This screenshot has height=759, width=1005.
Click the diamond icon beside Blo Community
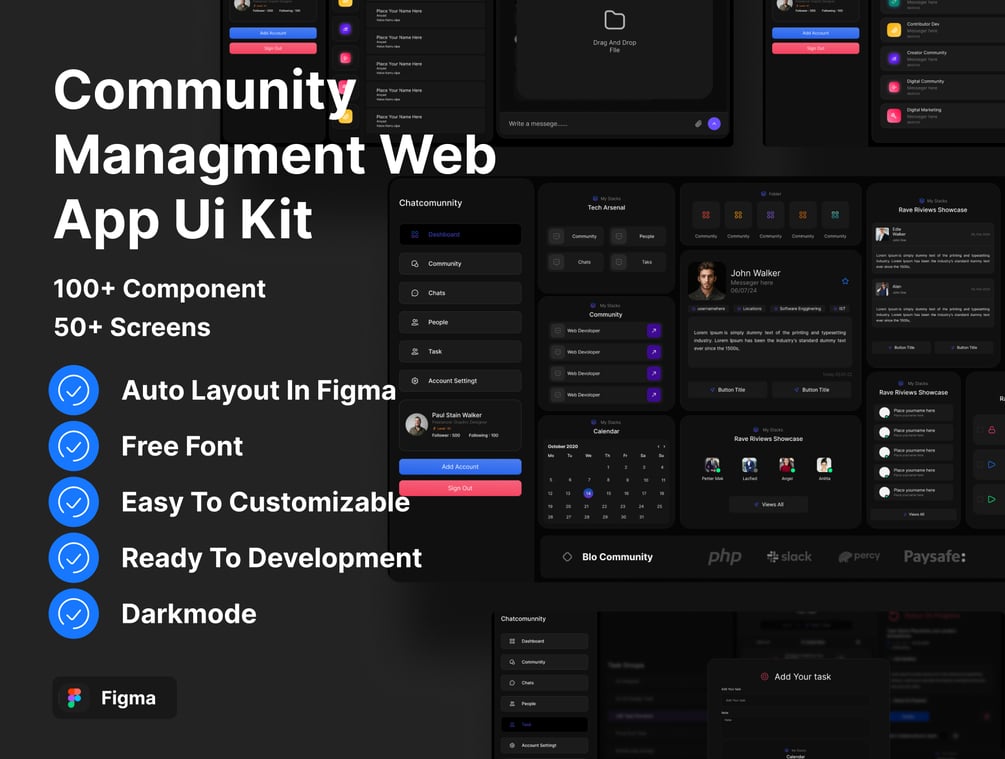click(x=567, y=557)
